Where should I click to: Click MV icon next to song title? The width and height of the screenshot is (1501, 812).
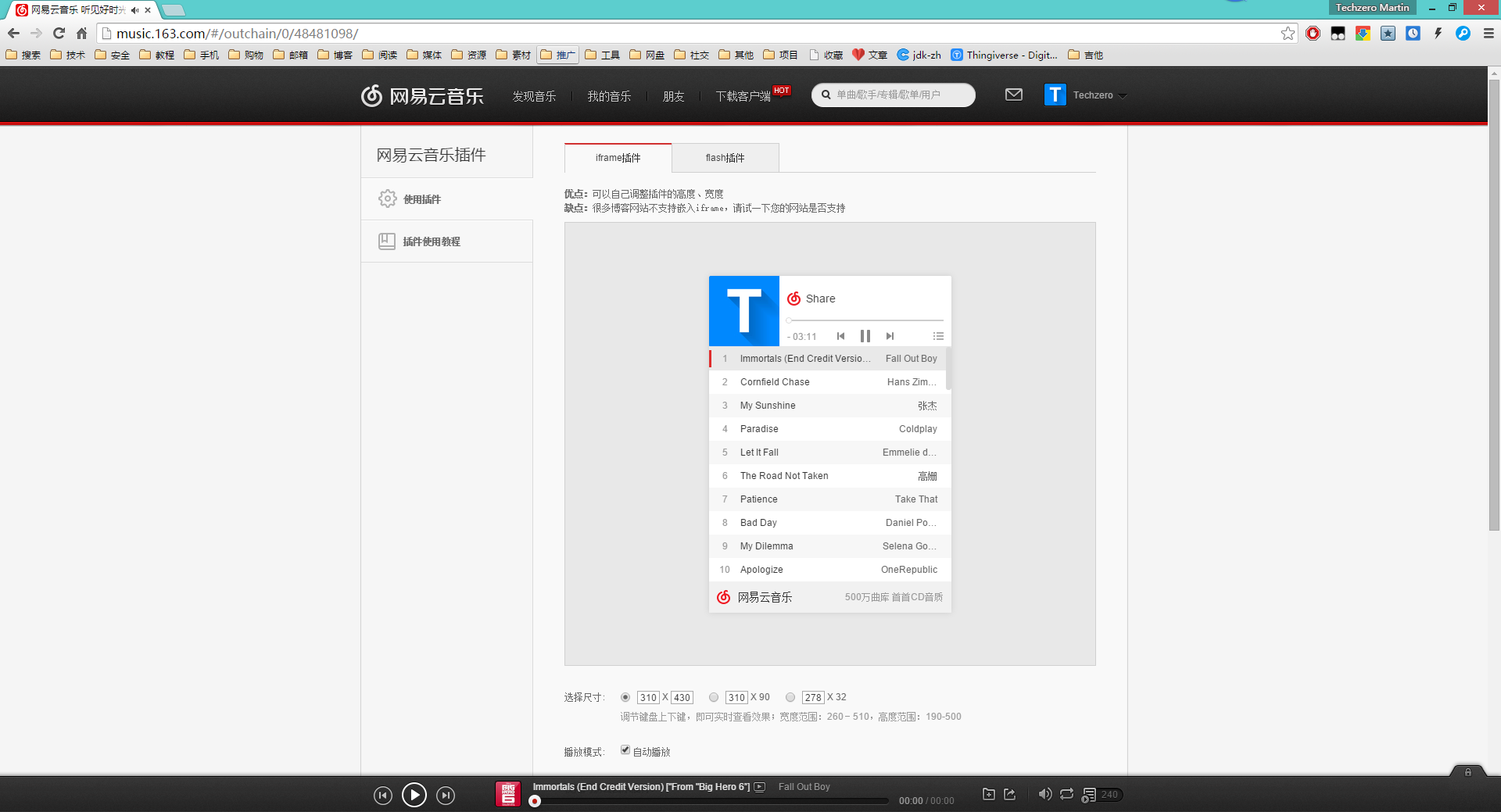[x=759, y=787]
